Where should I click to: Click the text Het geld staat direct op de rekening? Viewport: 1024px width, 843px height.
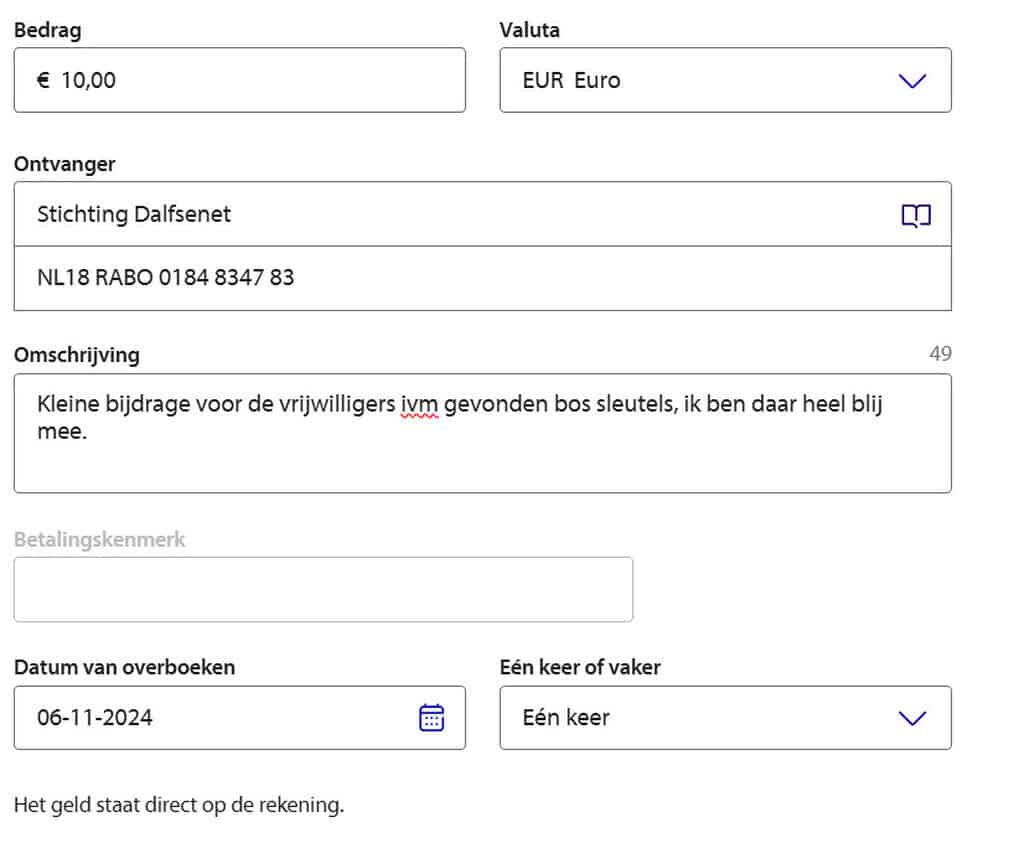tap(179, 805)
